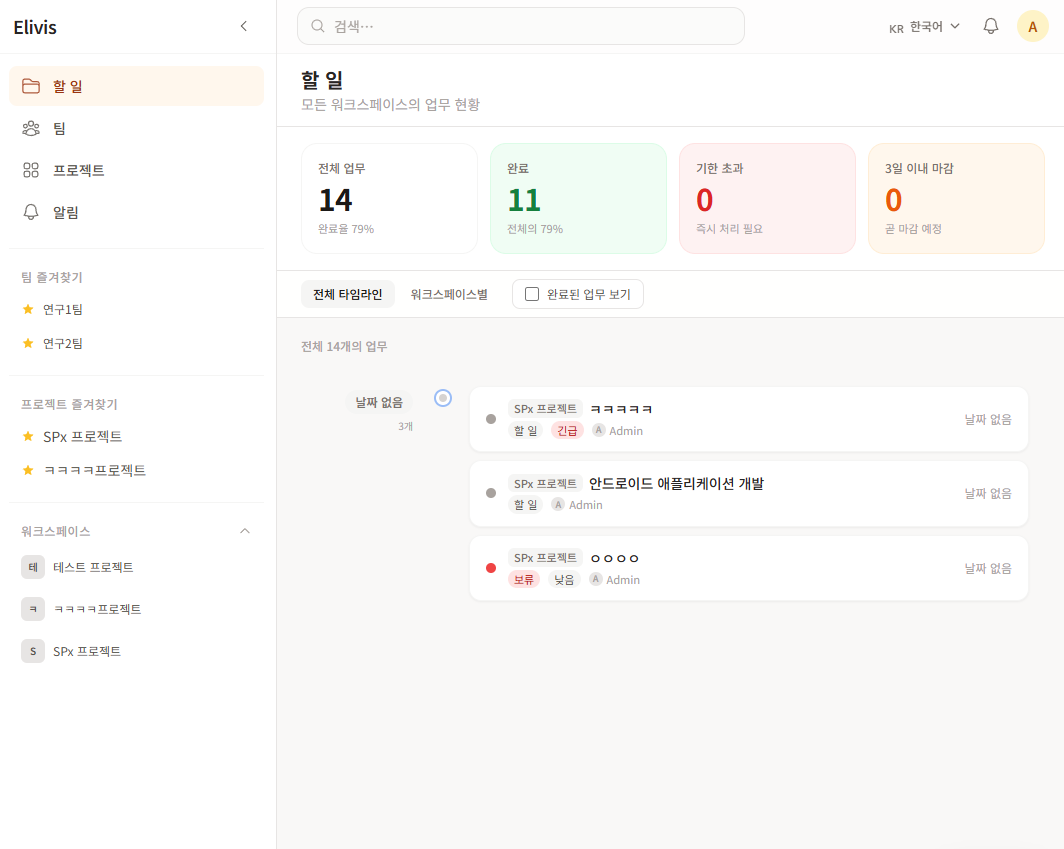The height and width of the screenshot is (849, 1064).
Task: Click the notification bell icon in header
Action: 991,26
